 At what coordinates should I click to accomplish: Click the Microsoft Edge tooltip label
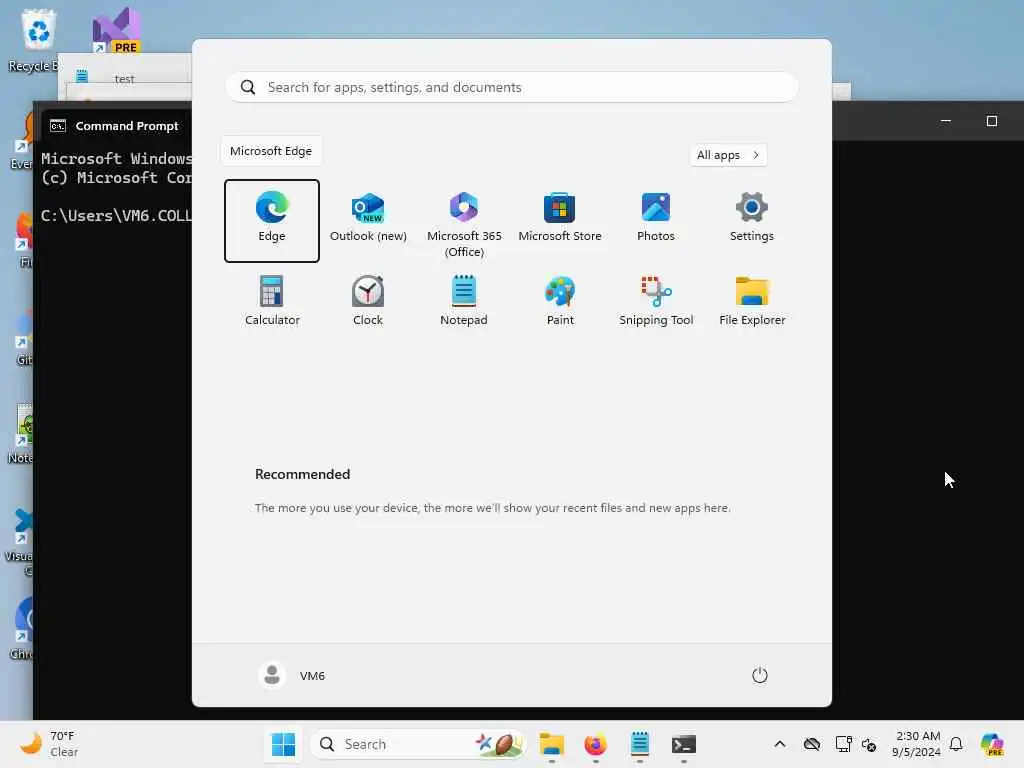271,151
